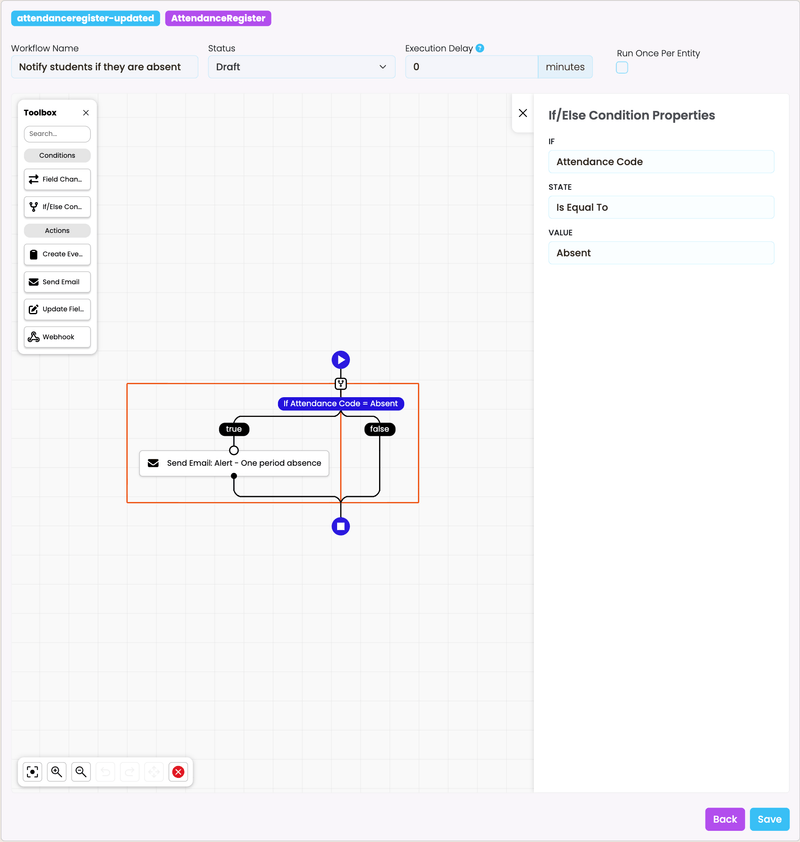Click the red delete icon in canvas toolbar
Image resolution: width=800 pixels, height=842 pixels.
pyautogui.click(x=178, y=772)
